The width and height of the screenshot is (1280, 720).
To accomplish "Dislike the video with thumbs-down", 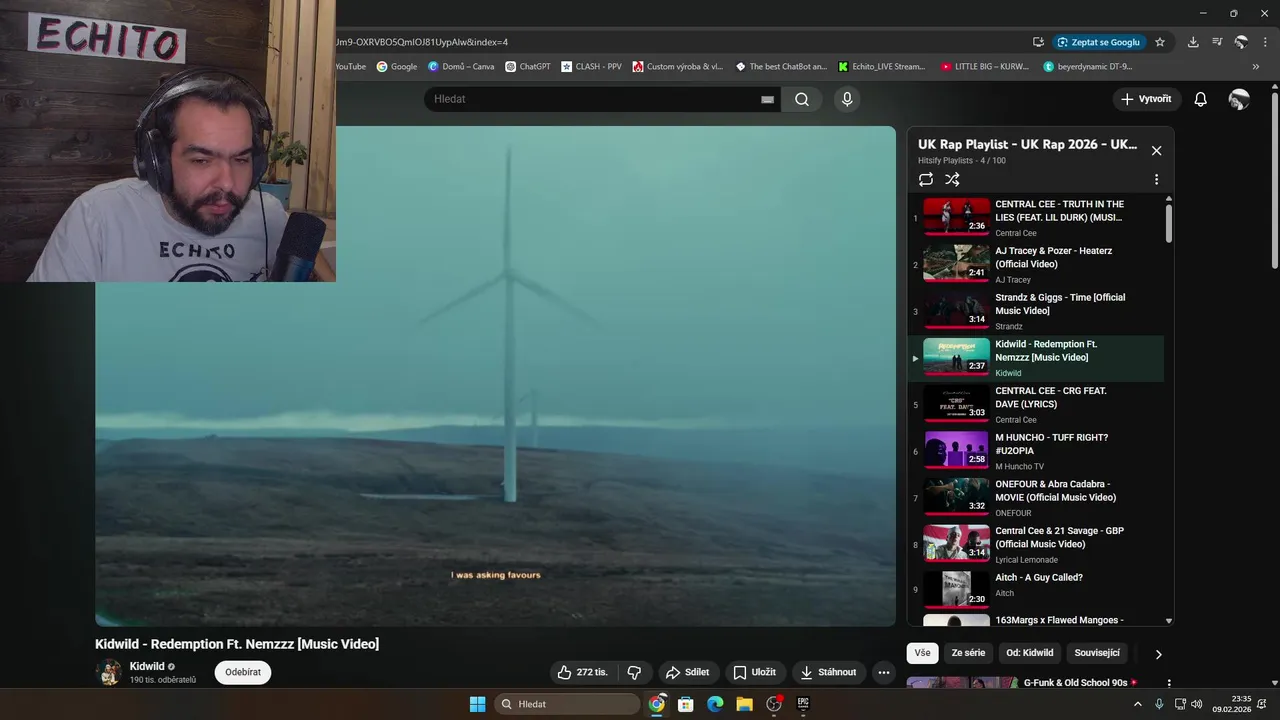I will pyautogui.click(x=634, y=672).
